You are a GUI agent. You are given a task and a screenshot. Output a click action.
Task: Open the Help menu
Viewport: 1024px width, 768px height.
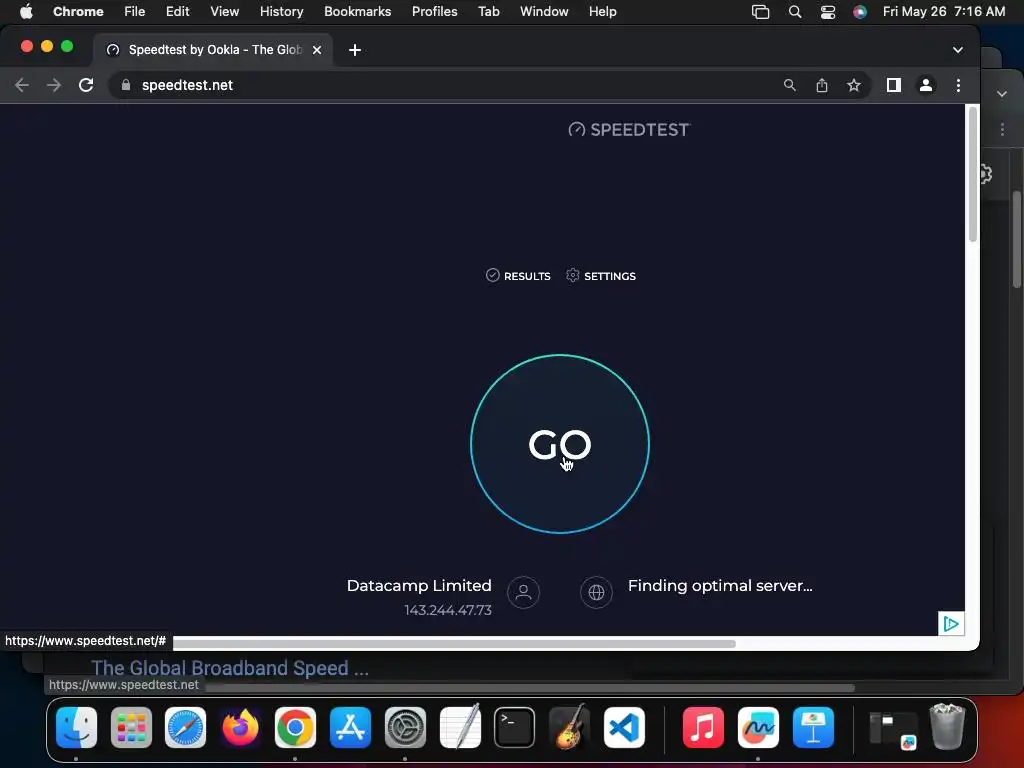click(x=602, y=11)
